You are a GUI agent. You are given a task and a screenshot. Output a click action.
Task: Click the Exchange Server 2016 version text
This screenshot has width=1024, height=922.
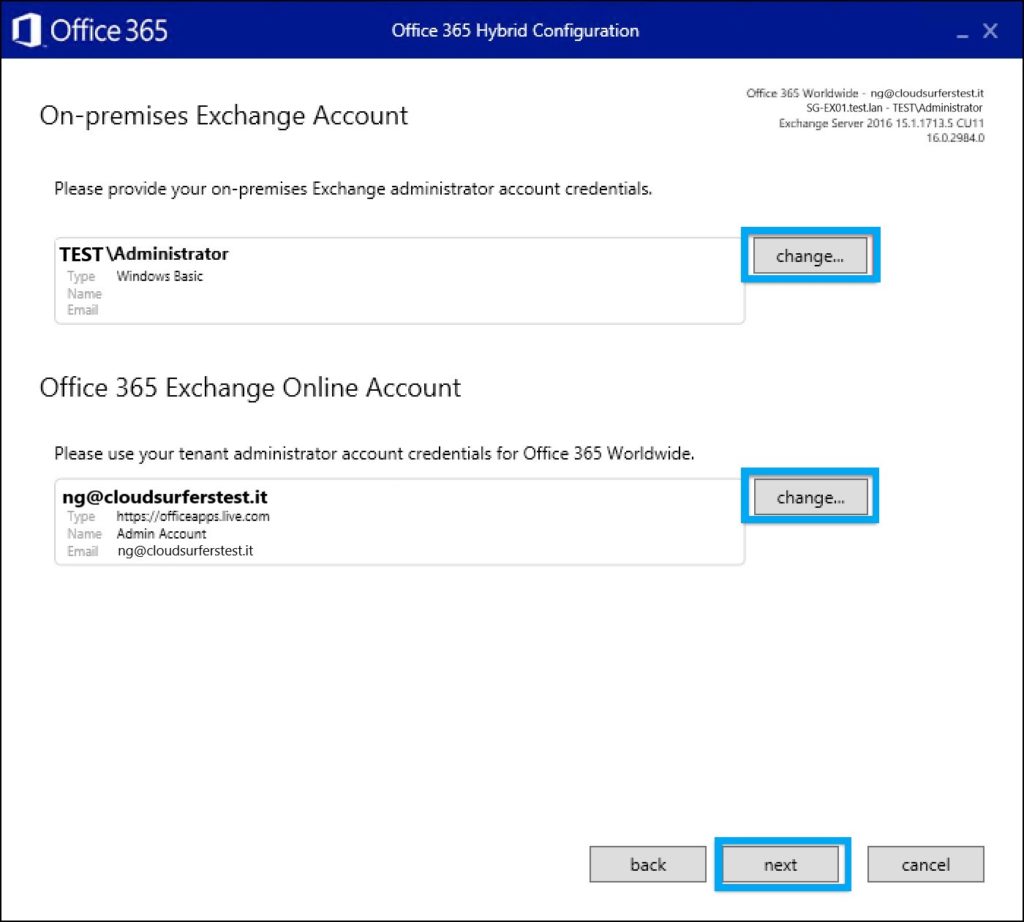881,123
